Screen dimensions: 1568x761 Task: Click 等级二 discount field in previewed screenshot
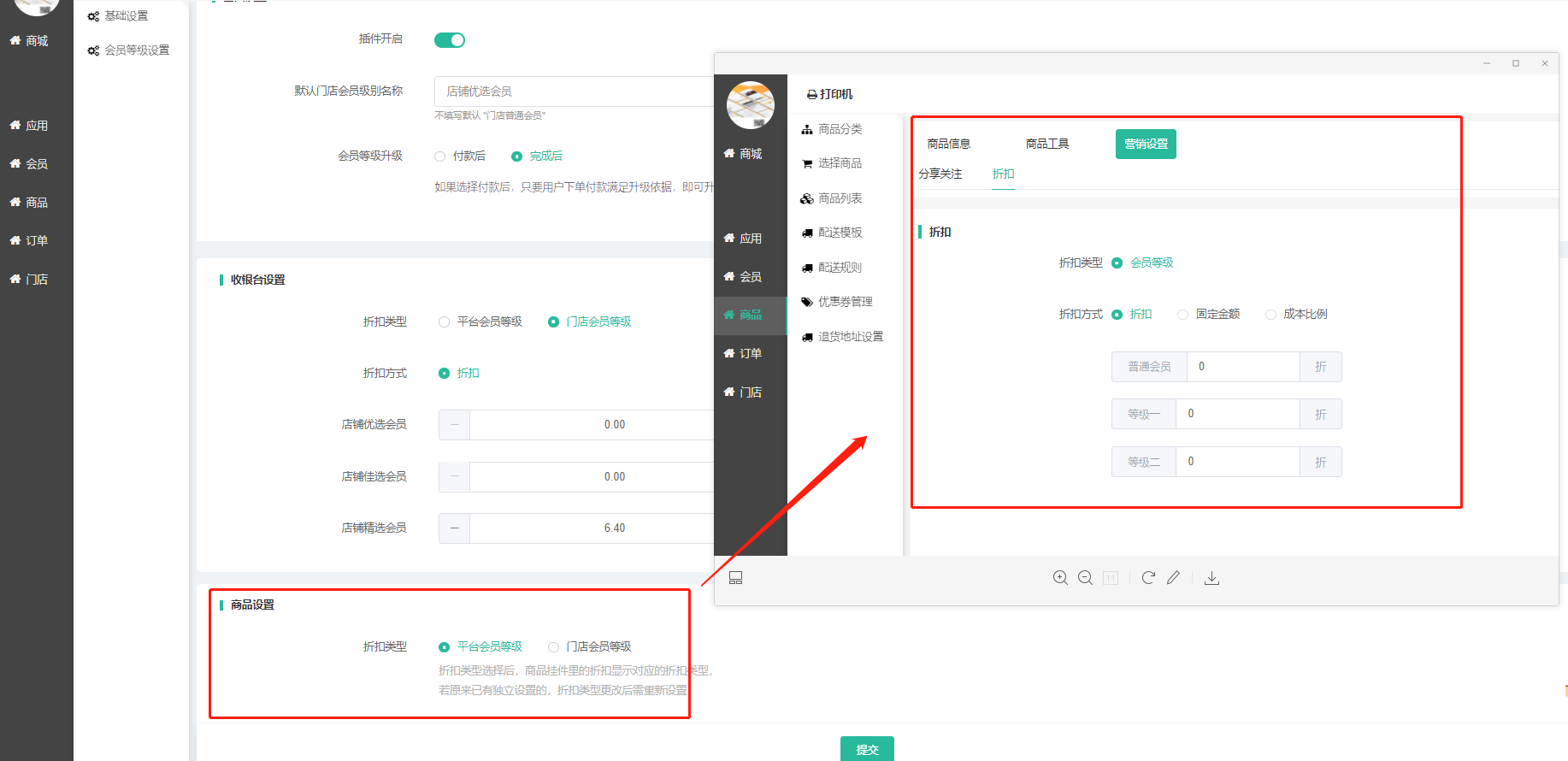(x=1238, y=462)
